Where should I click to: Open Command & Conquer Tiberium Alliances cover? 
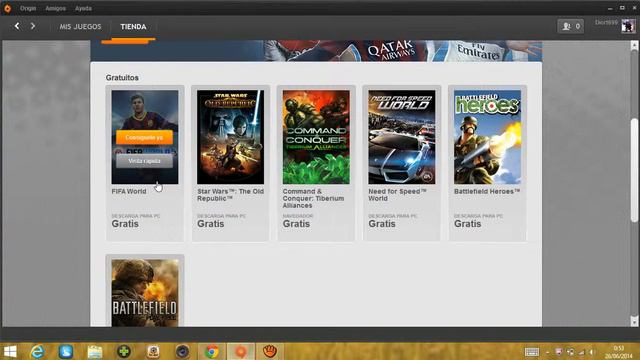(316, 137)
